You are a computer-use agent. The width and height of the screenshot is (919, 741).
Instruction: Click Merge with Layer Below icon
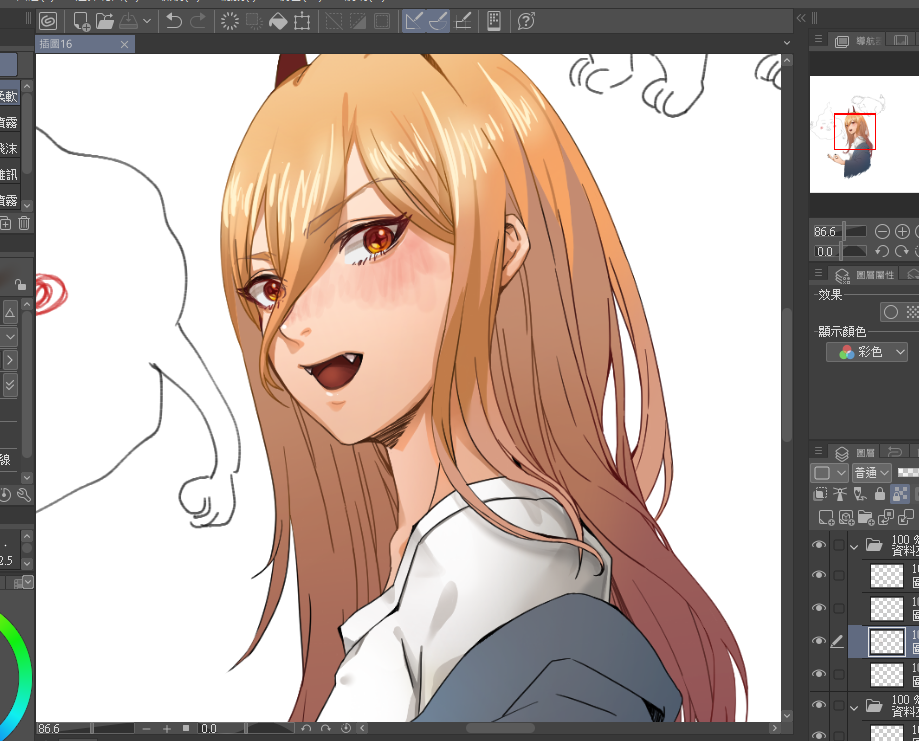pyautogui.click(x=906, y=518)
